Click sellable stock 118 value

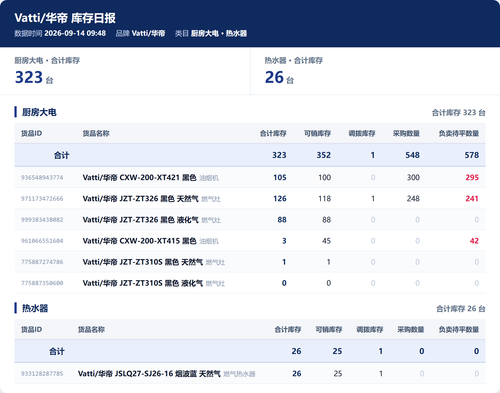324,199
